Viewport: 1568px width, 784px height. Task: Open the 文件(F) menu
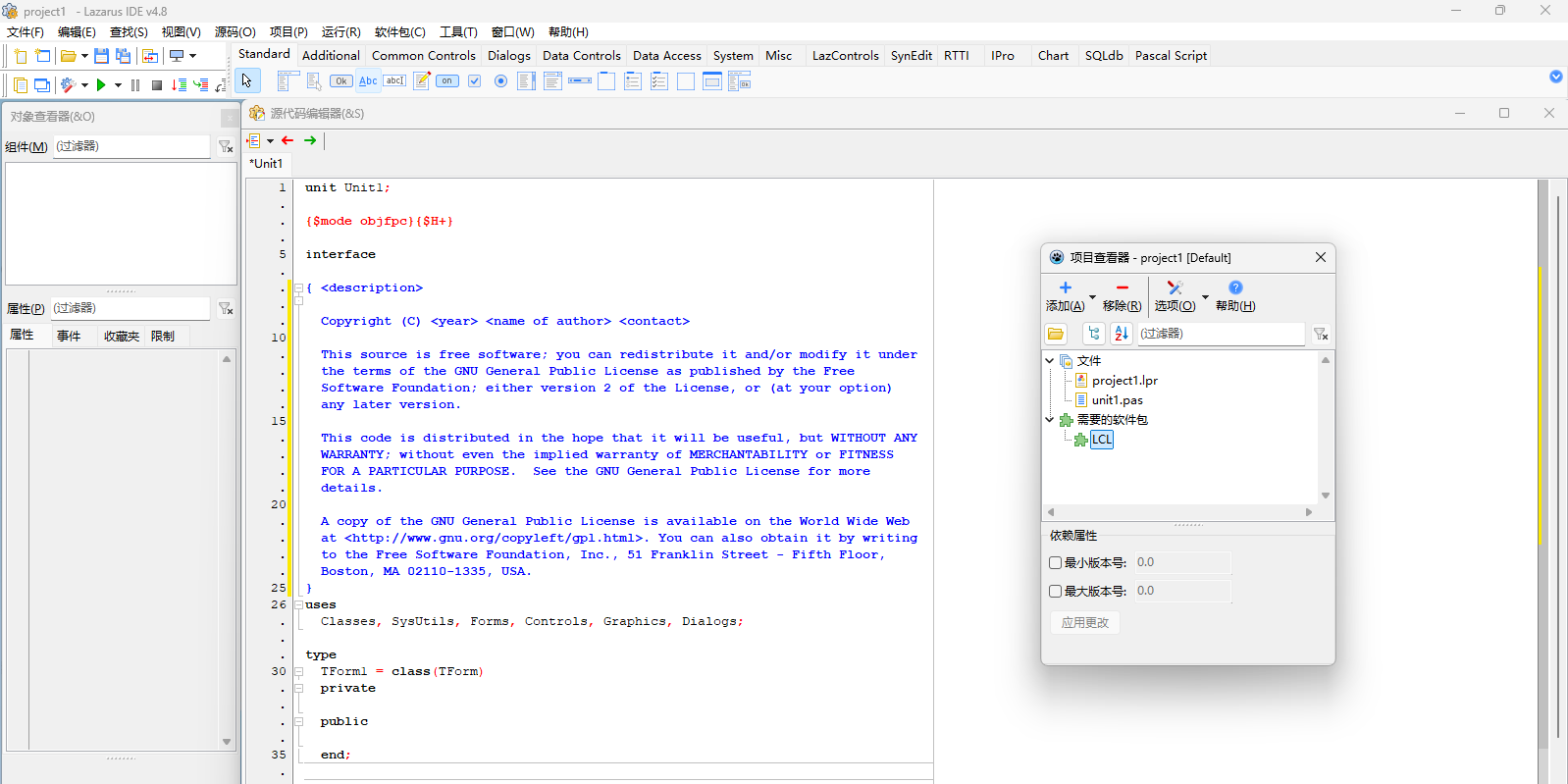pyautogui.click(x=26, y=32)
